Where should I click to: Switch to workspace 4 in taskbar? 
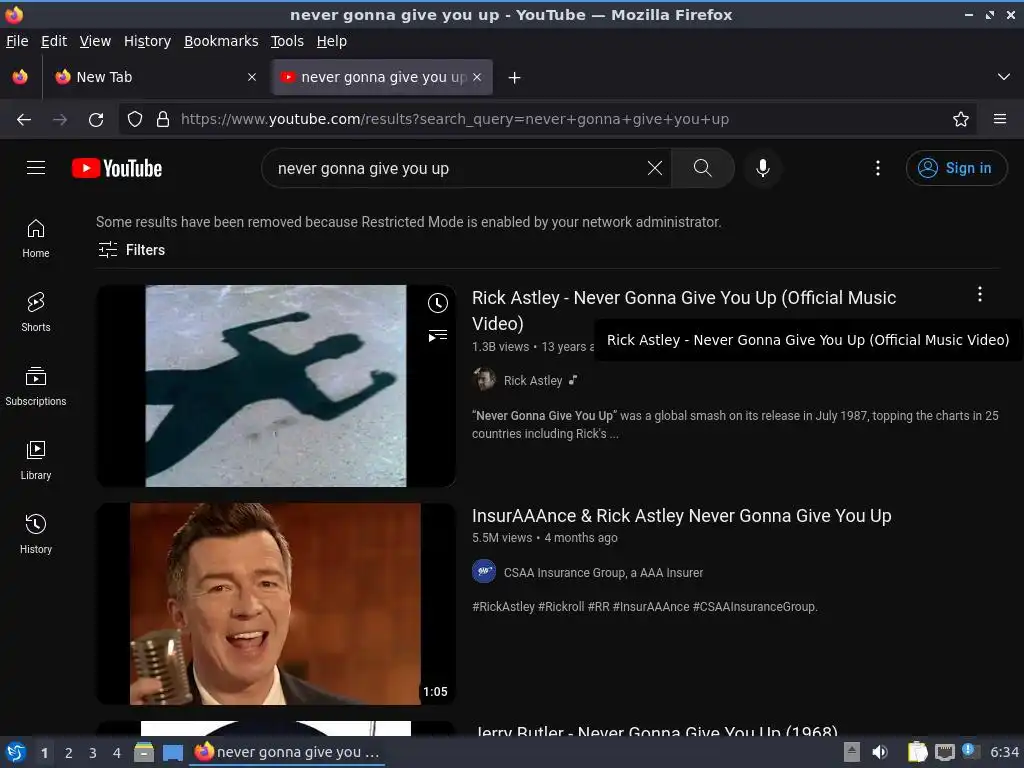[x=117, y=753]
